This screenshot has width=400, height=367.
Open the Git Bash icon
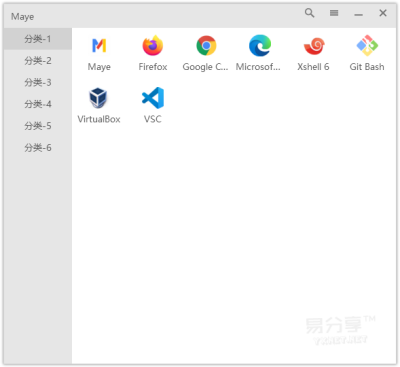tap(367, 46)
